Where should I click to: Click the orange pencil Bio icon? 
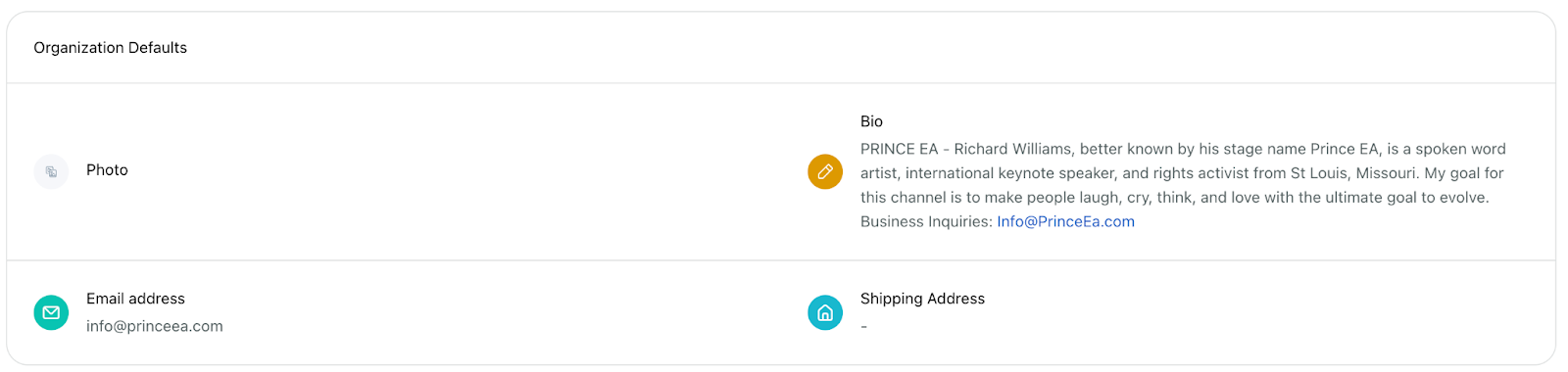coord(825,171)
